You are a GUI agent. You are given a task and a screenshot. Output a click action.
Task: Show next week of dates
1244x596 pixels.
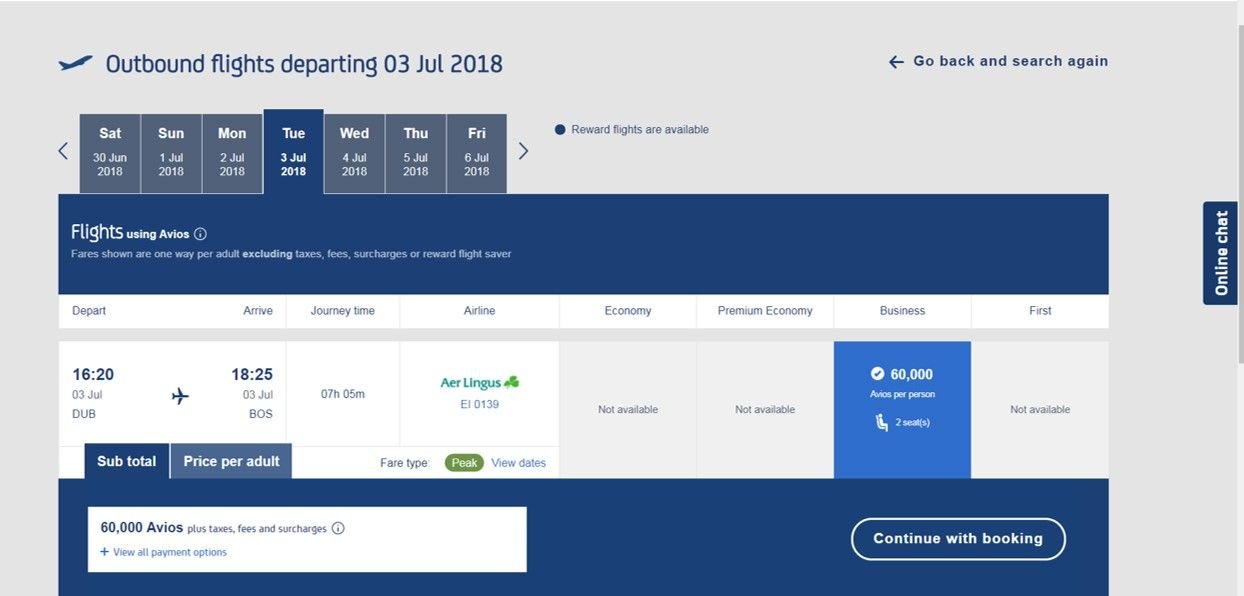[x=522, y=151]
